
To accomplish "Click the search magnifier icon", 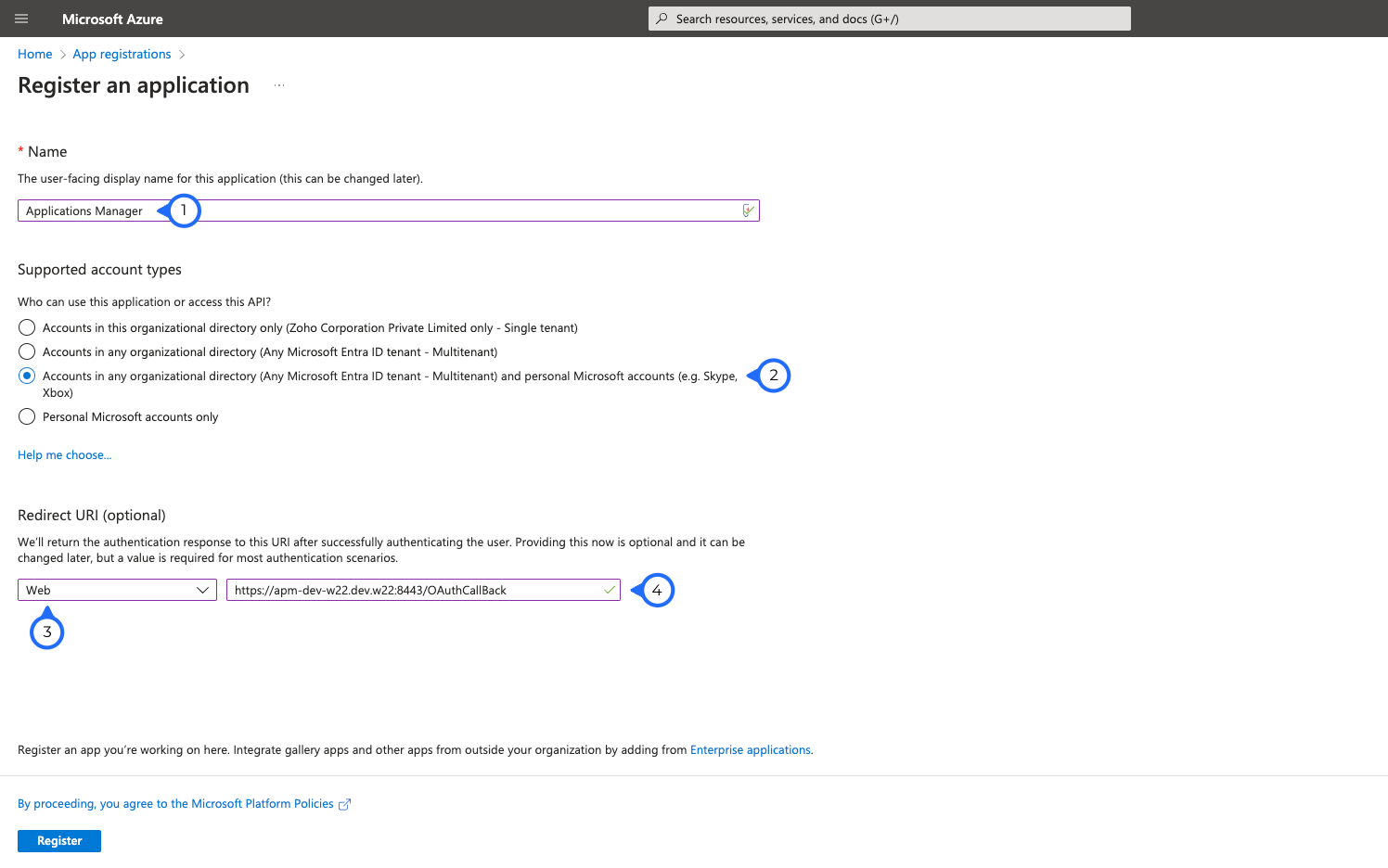I will click(x=662, y=19).
